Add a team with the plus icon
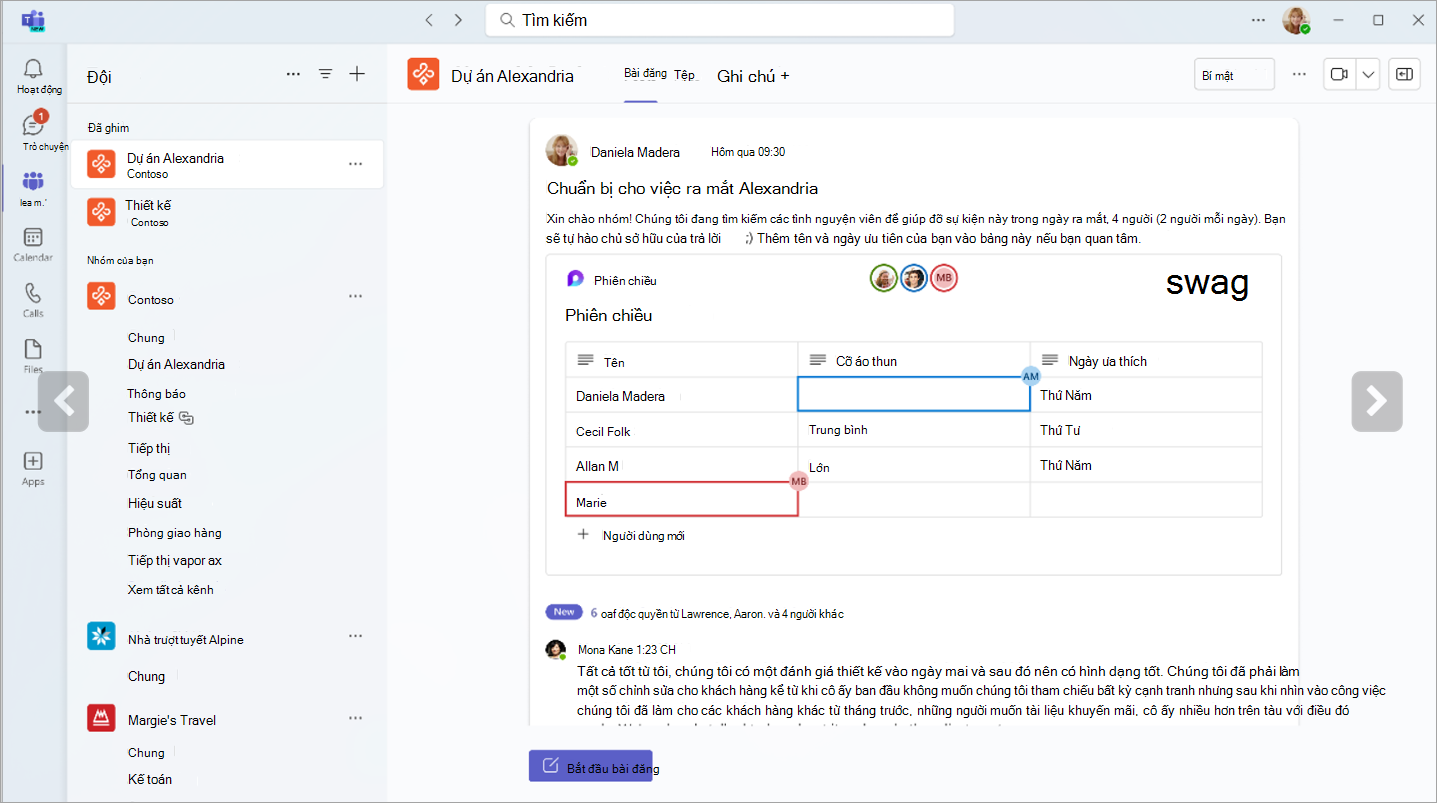Viewport: 1437px width, 803px height. (357, 74)
